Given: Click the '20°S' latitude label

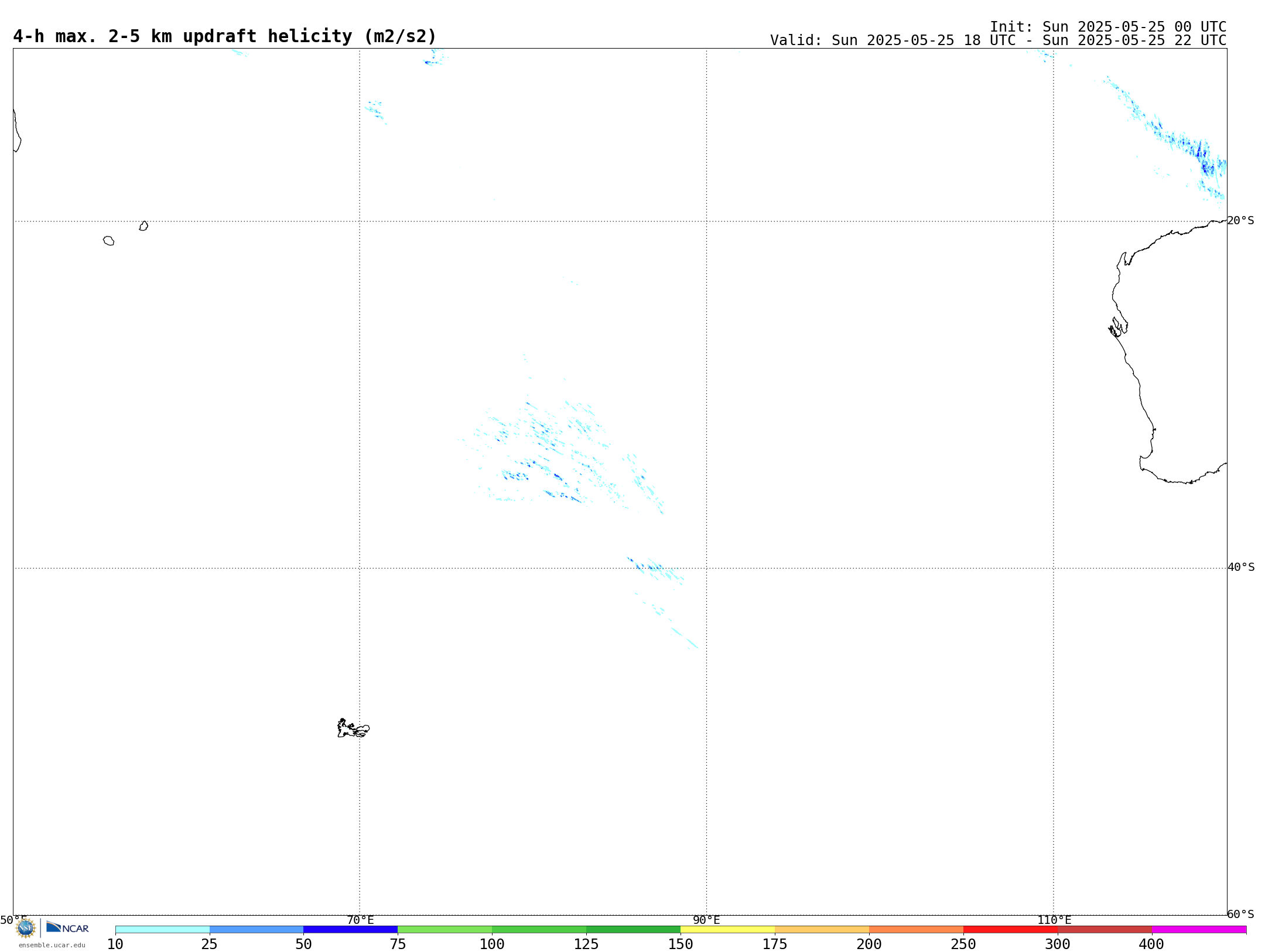Looking at the screenshot, I should 1240,221.
